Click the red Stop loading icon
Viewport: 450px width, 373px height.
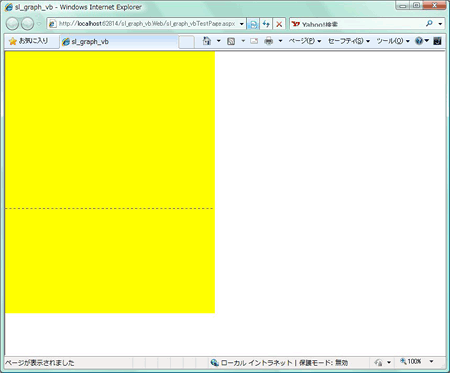click(279, 24)
